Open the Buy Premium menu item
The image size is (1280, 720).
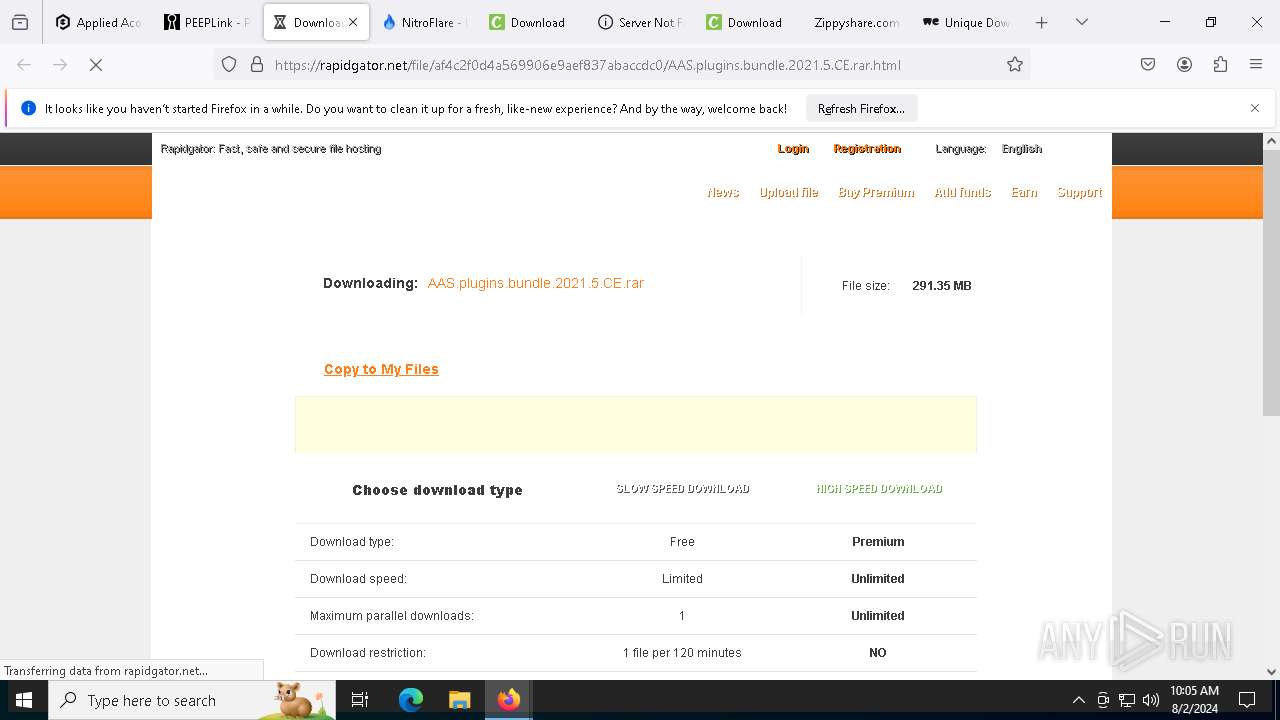pyautogui.click(x=876, y=192)
